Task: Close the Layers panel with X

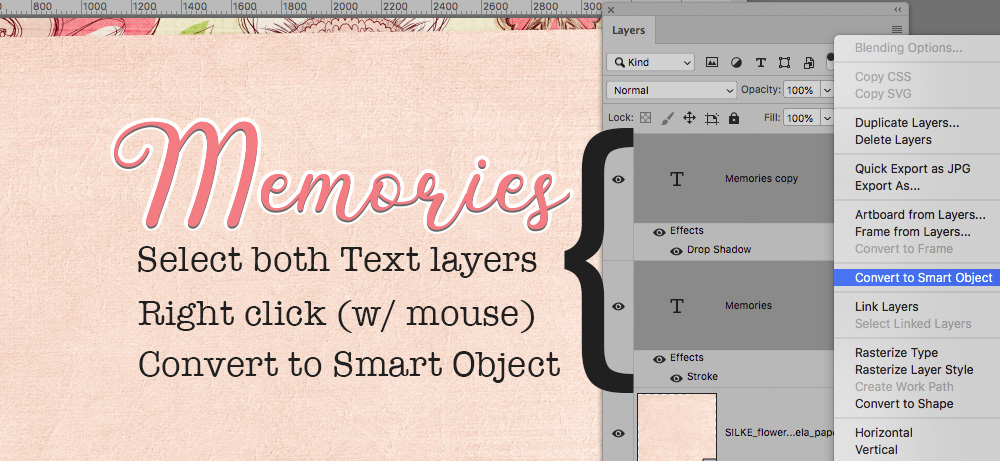Action: pos(611,10)
